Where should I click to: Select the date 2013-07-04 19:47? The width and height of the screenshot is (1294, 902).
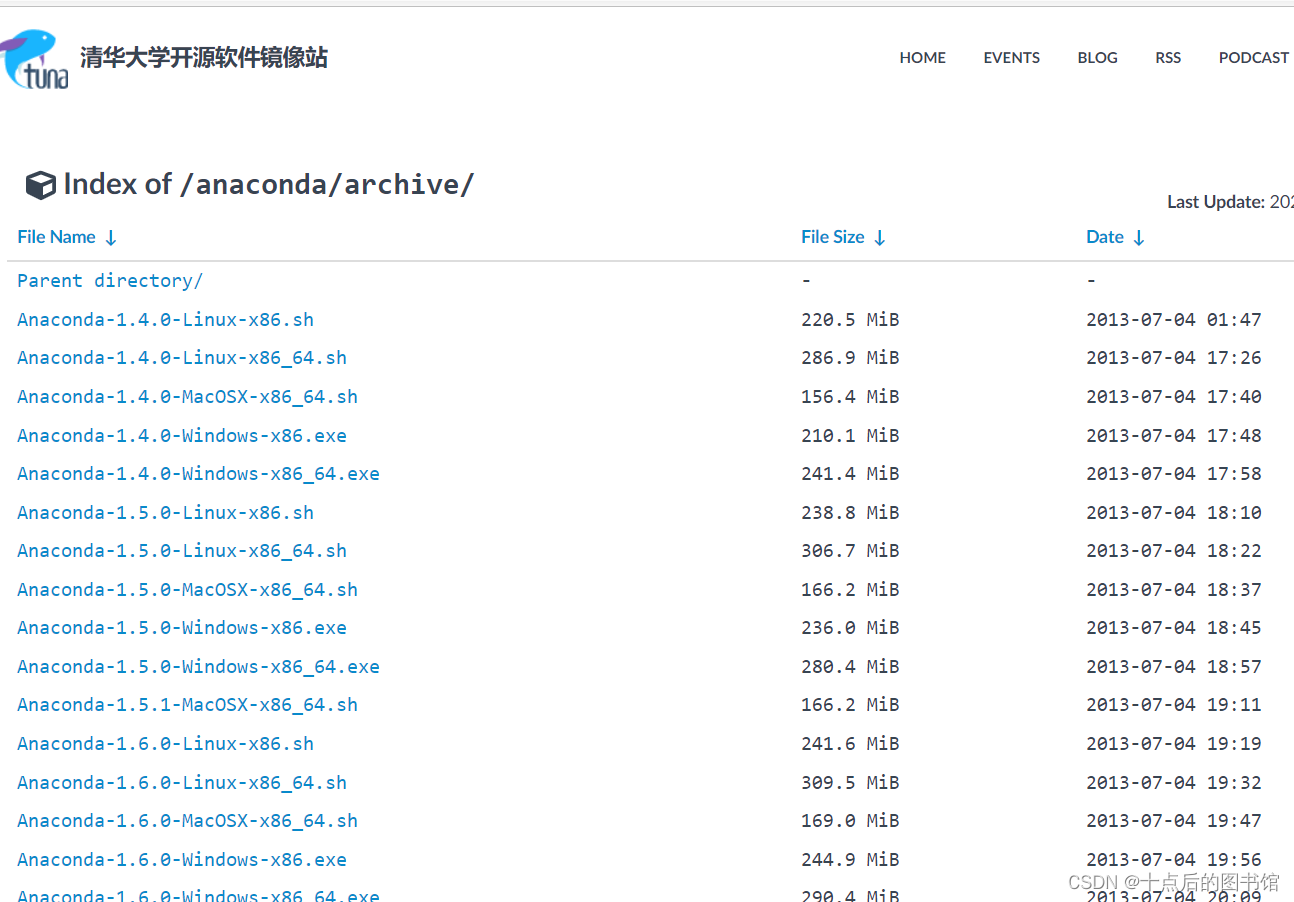pos(1174,821)
